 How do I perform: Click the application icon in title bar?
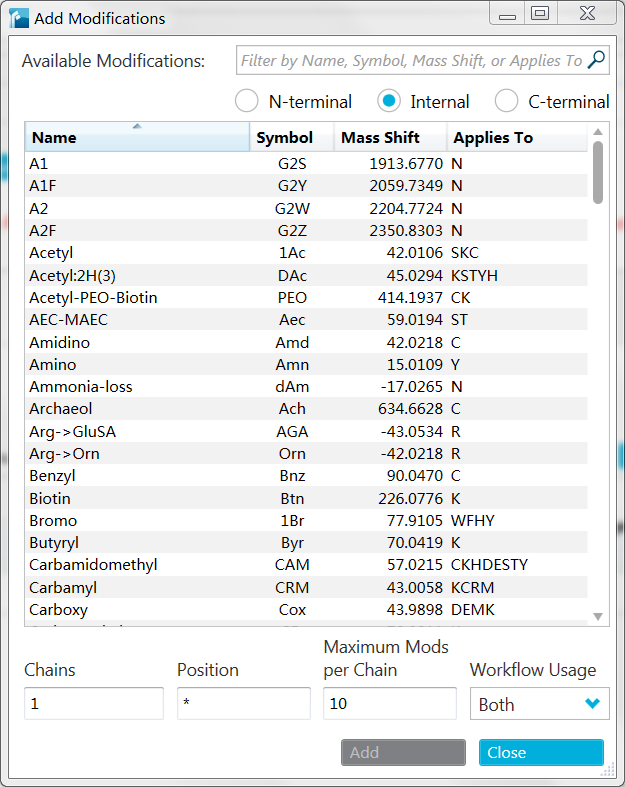[19, 17]
